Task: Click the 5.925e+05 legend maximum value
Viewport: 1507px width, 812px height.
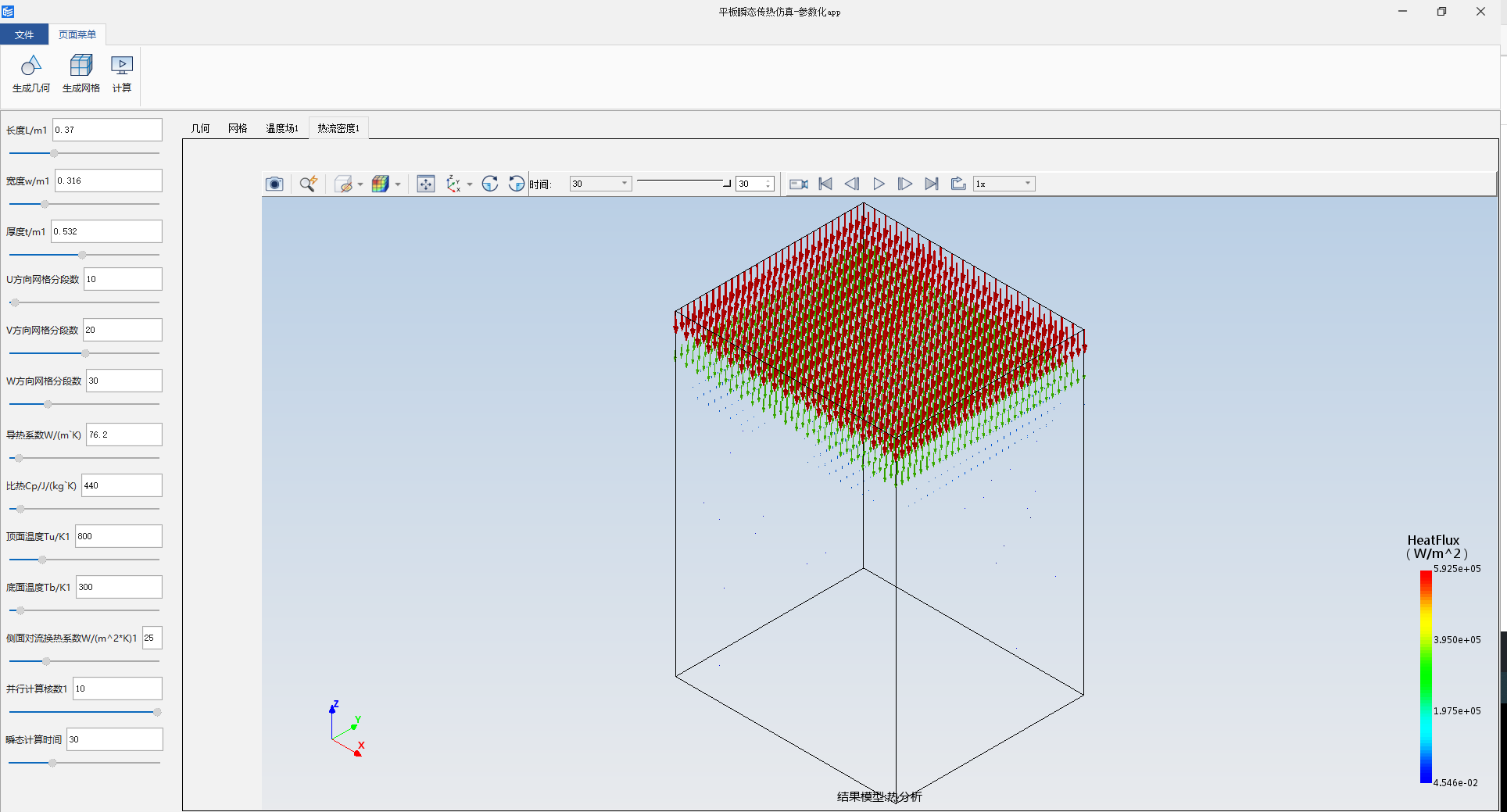Action: (1457, 569)
